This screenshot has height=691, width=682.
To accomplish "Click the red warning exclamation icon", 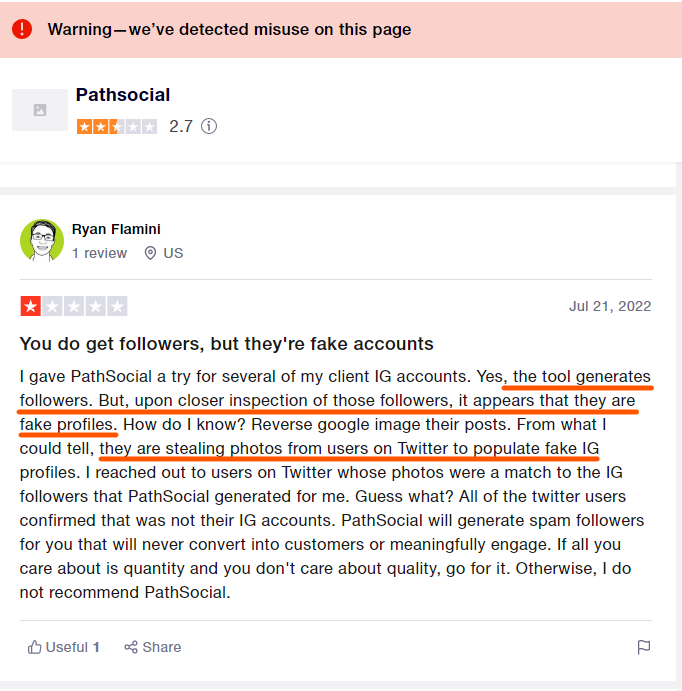I will click(22, 29).
